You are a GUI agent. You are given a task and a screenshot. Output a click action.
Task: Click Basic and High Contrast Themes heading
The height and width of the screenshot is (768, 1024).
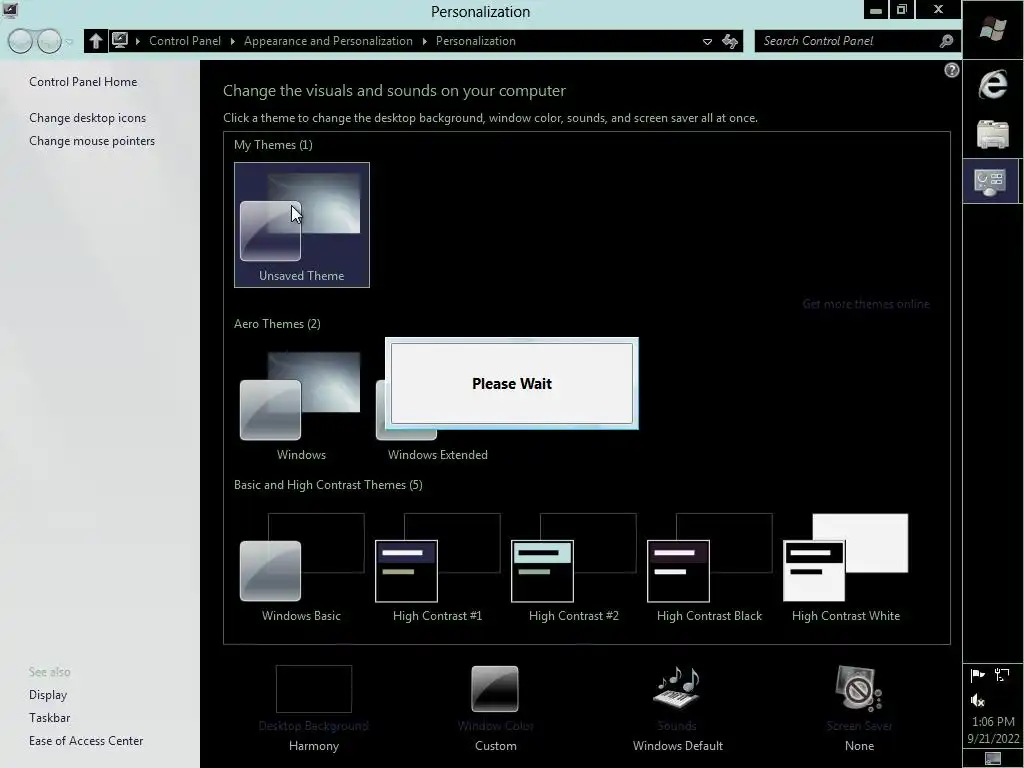pos(328,485)
